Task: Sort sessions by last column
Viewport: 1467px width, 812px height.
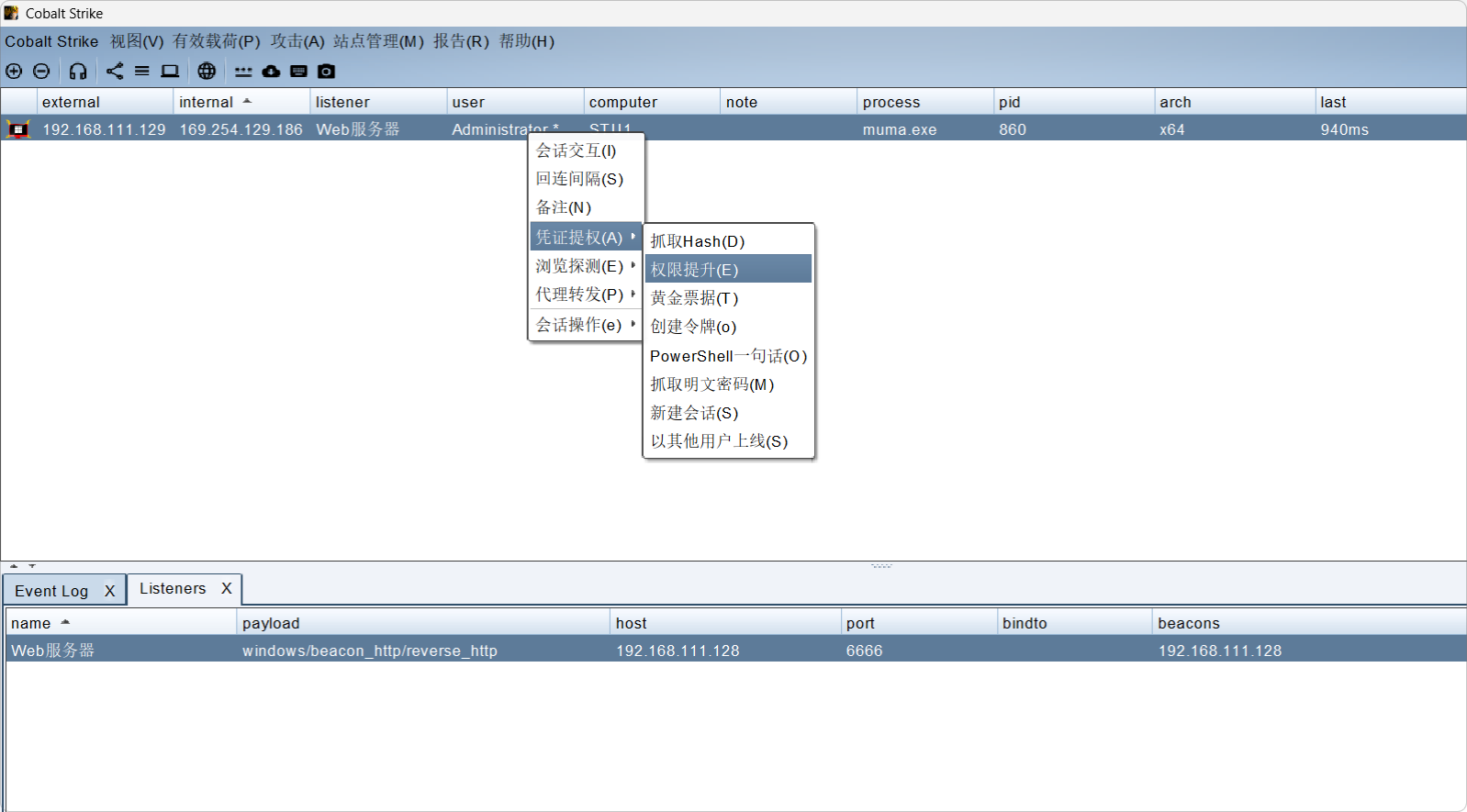Action: (1391, 102)
